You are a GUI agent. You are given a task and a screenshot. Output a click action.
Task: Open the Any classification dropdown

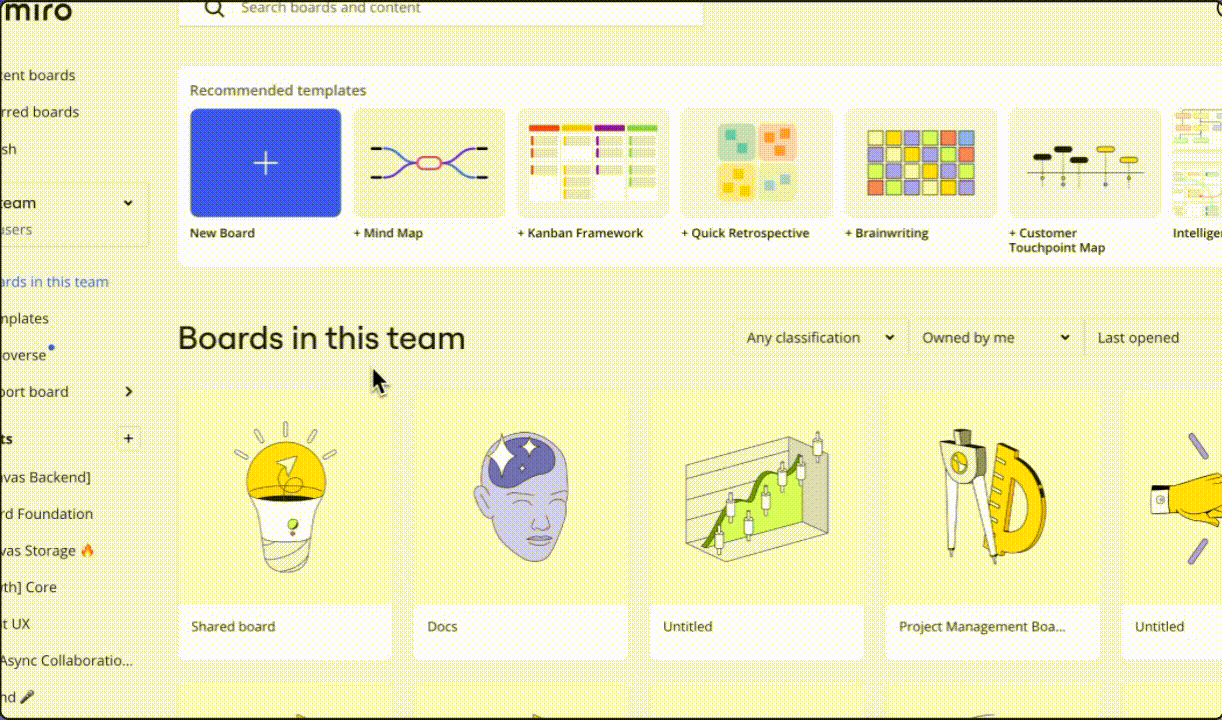[820, 338]
